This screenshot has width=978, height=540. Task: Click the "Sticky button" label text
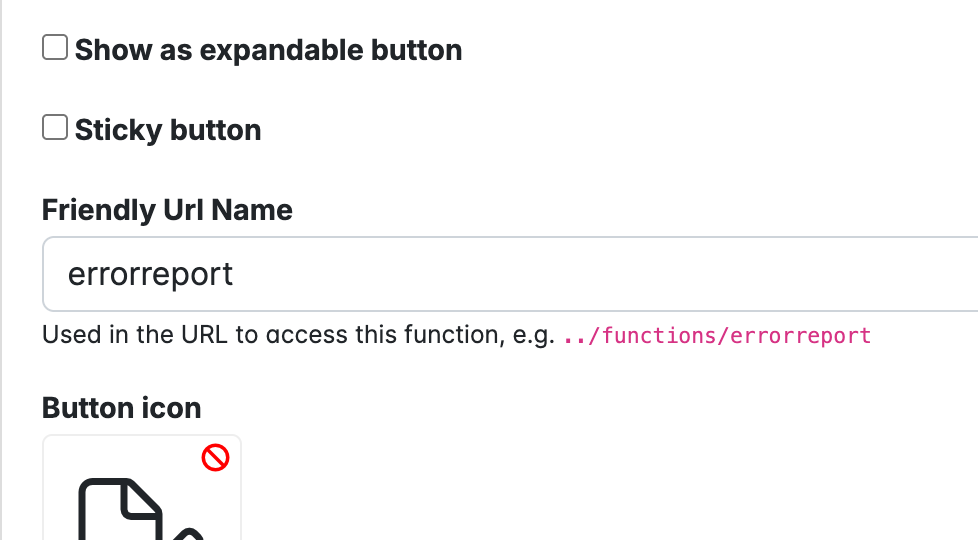click(168, 130)
